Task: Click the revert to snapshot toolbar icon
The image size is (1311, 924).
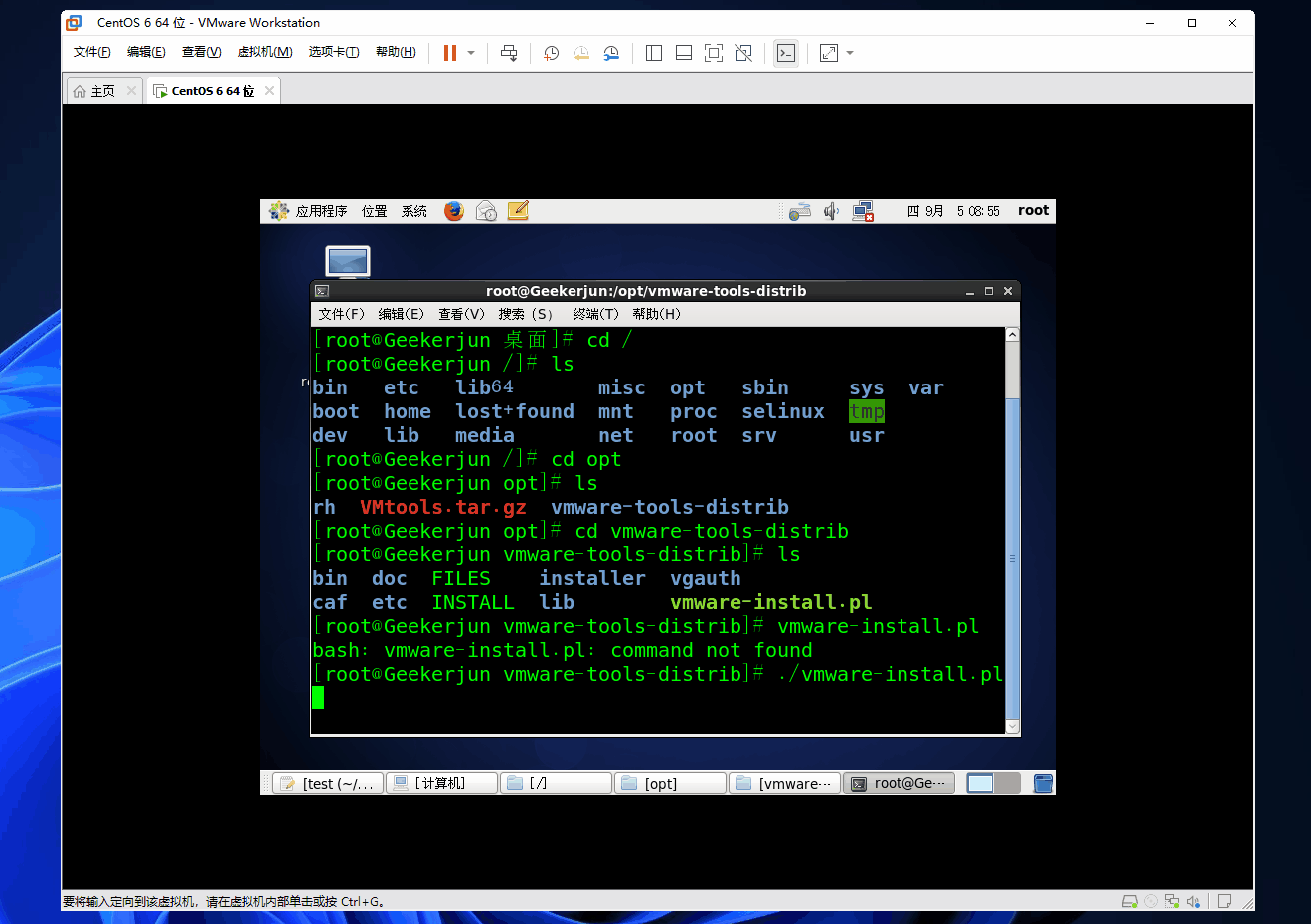Action: [581, 53]
